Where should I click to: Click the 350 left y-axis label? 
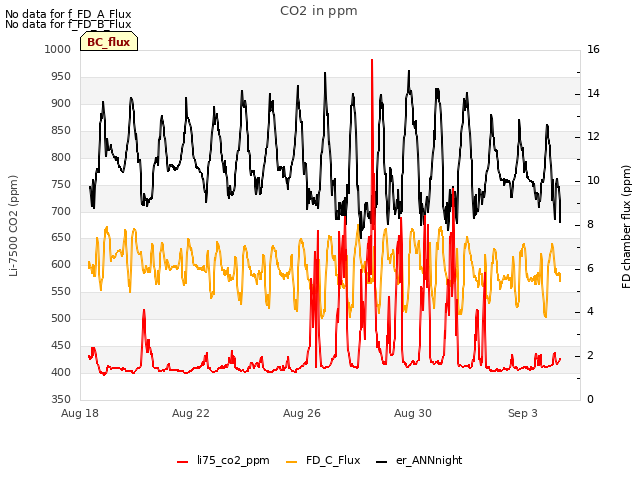61,399
